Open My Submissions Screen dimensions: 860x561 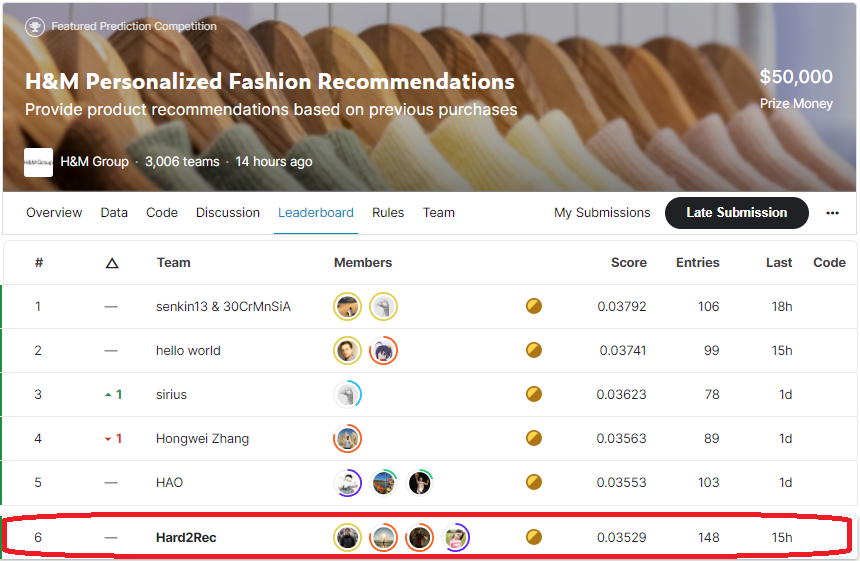(x=602, y=213)
